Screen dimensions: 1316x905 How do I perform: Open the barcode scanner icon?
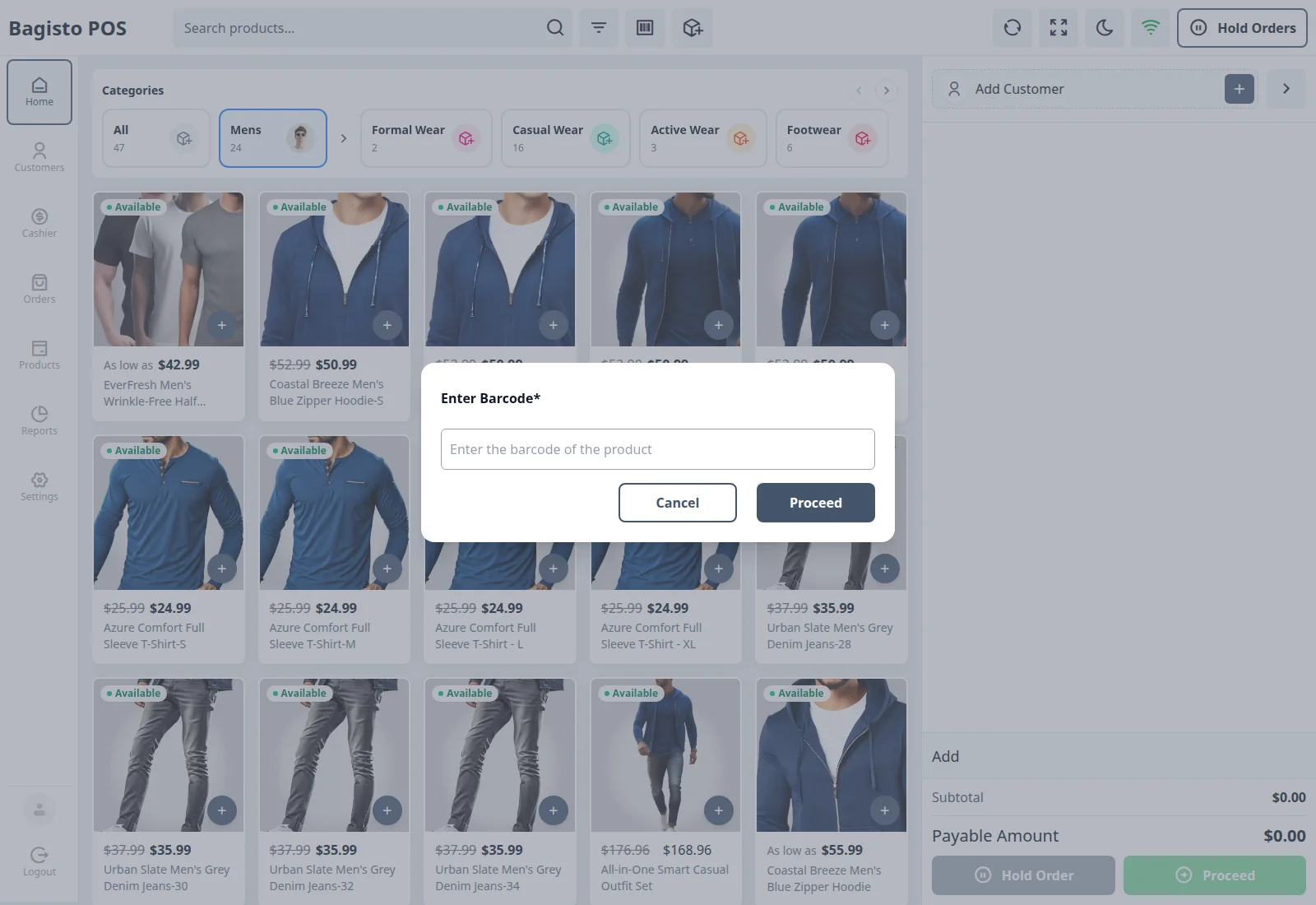click(x=645, y=28)
